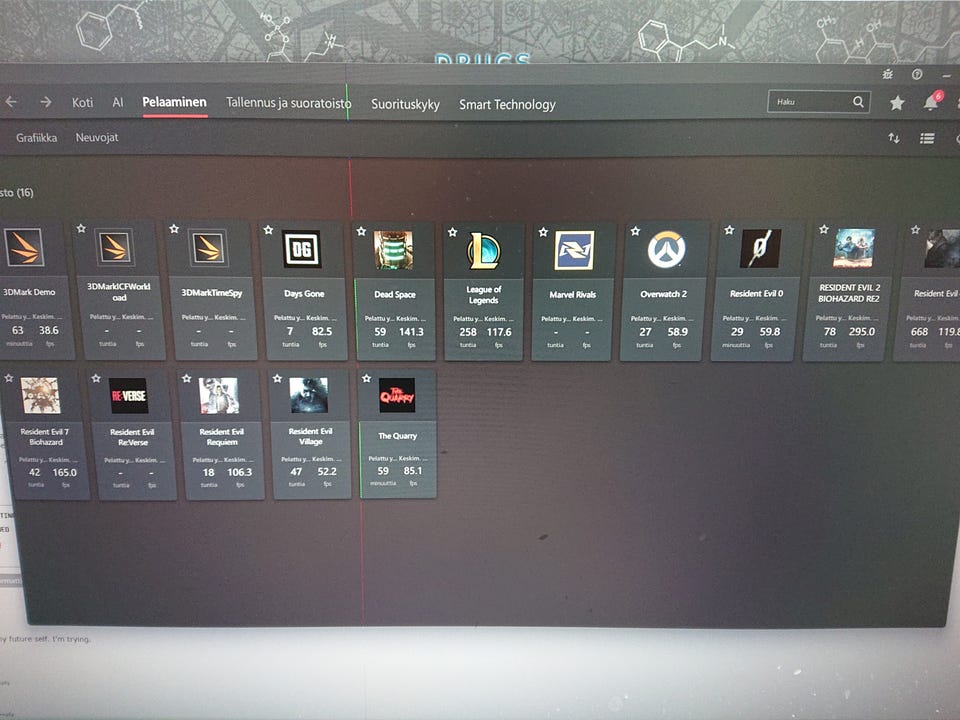Open the Days Gone game icon
This screenshot has width=960, height=720.
pos(302,249)
